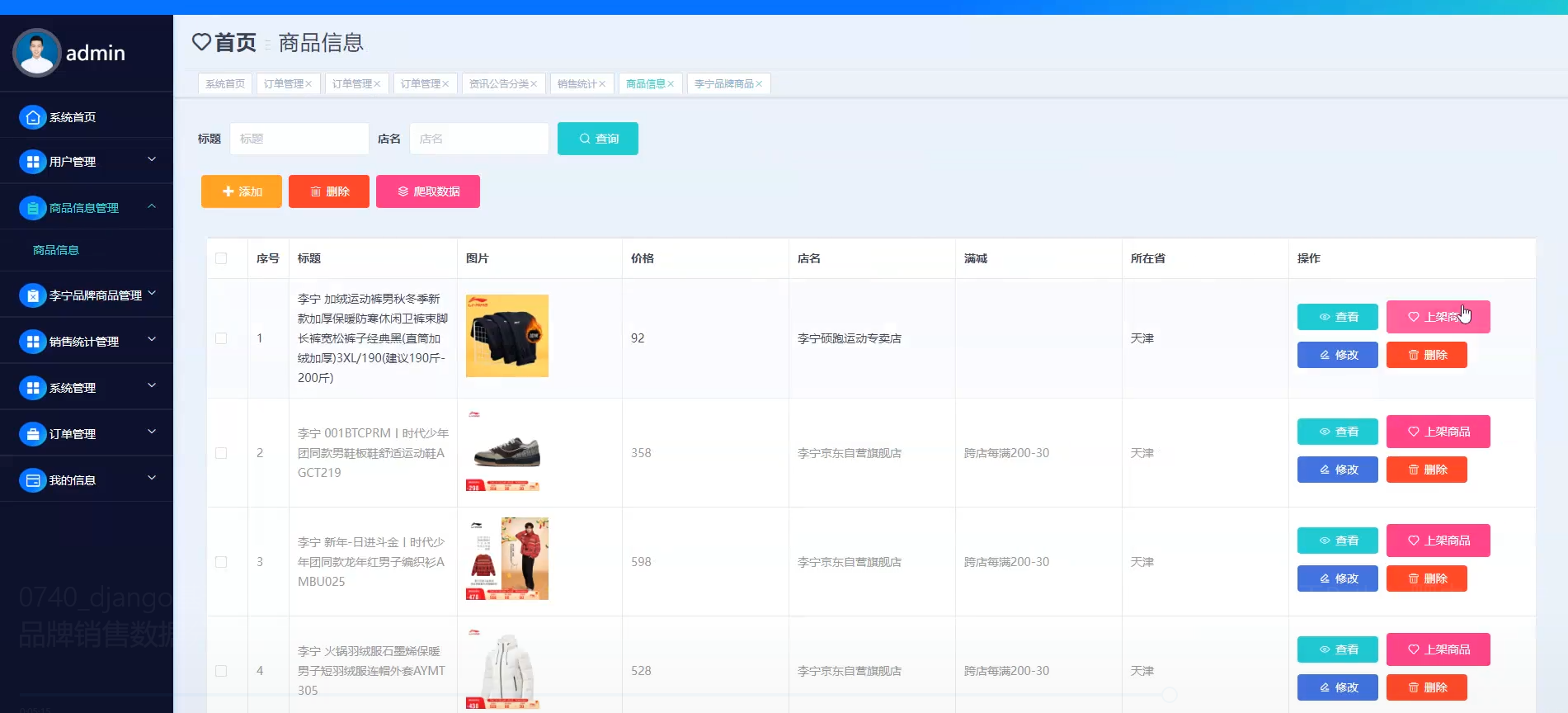Click the 标题 search input field
This screenshot has height=713, width=1568.
[299, 139]
